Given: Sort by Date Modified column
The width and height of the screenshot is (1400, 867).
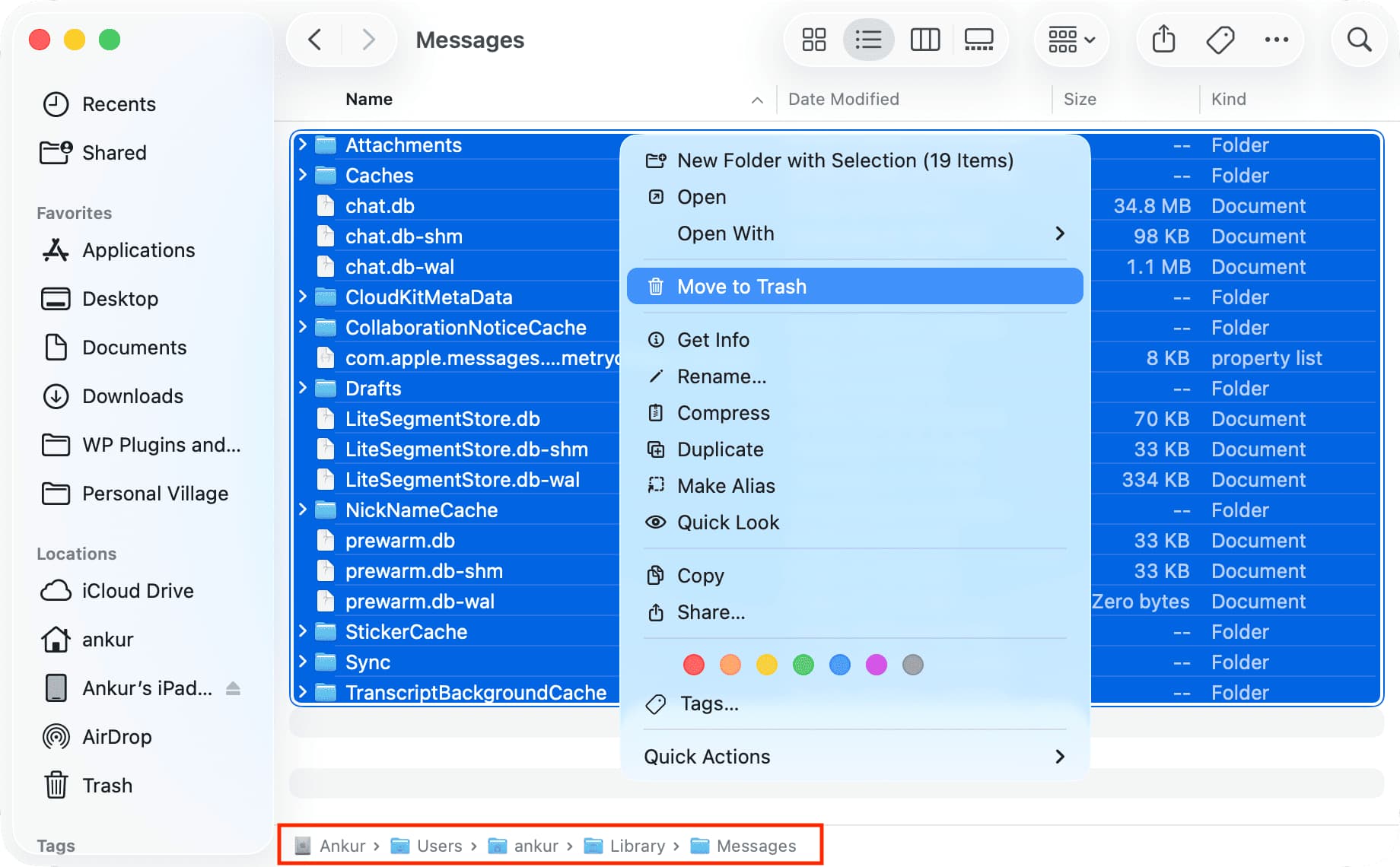Looking at the screenshot, I should click(843, 99).
